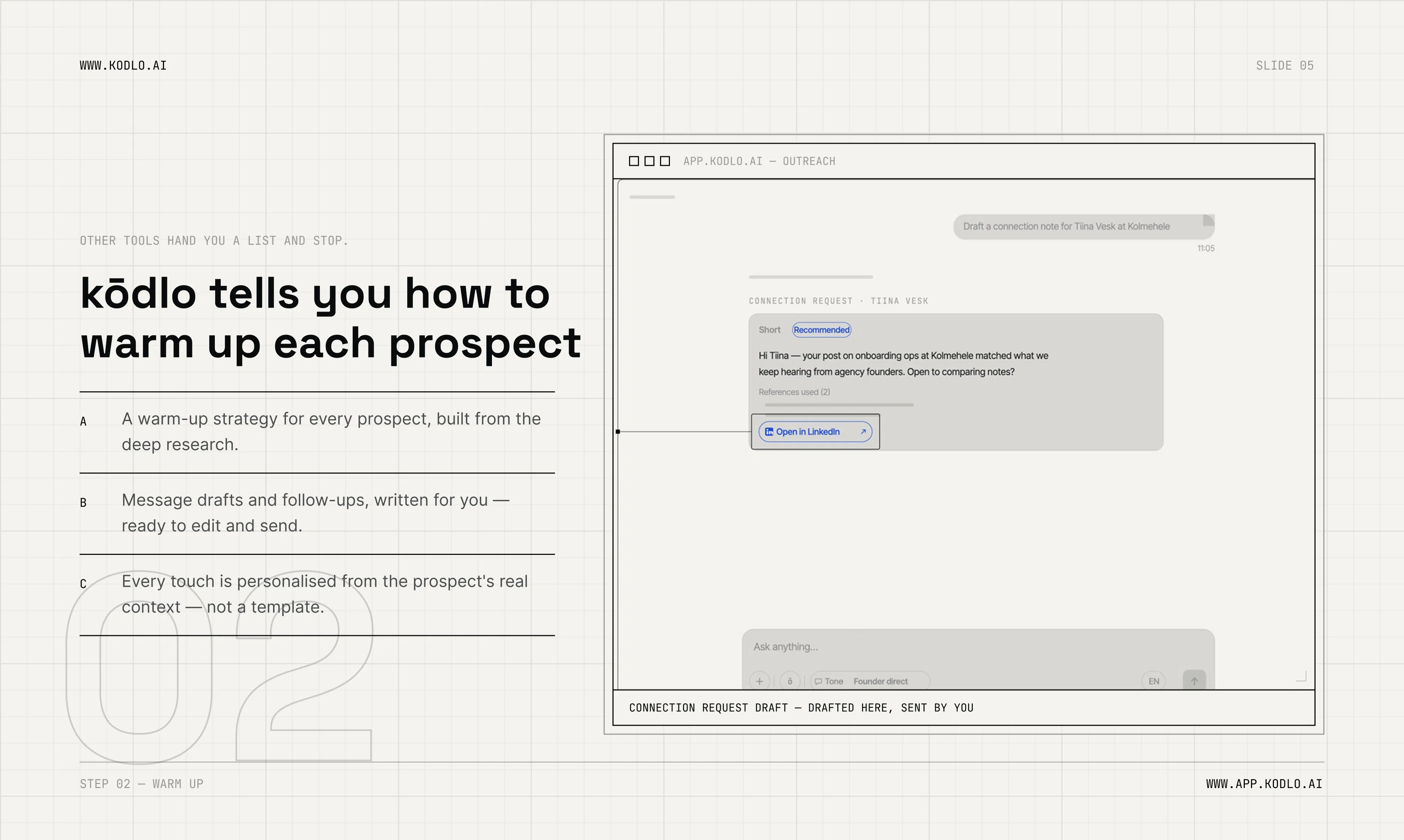1404x840 pixels.
Task: Click the "Draft a connection note" message bubble
Action: coord(1083,227)
